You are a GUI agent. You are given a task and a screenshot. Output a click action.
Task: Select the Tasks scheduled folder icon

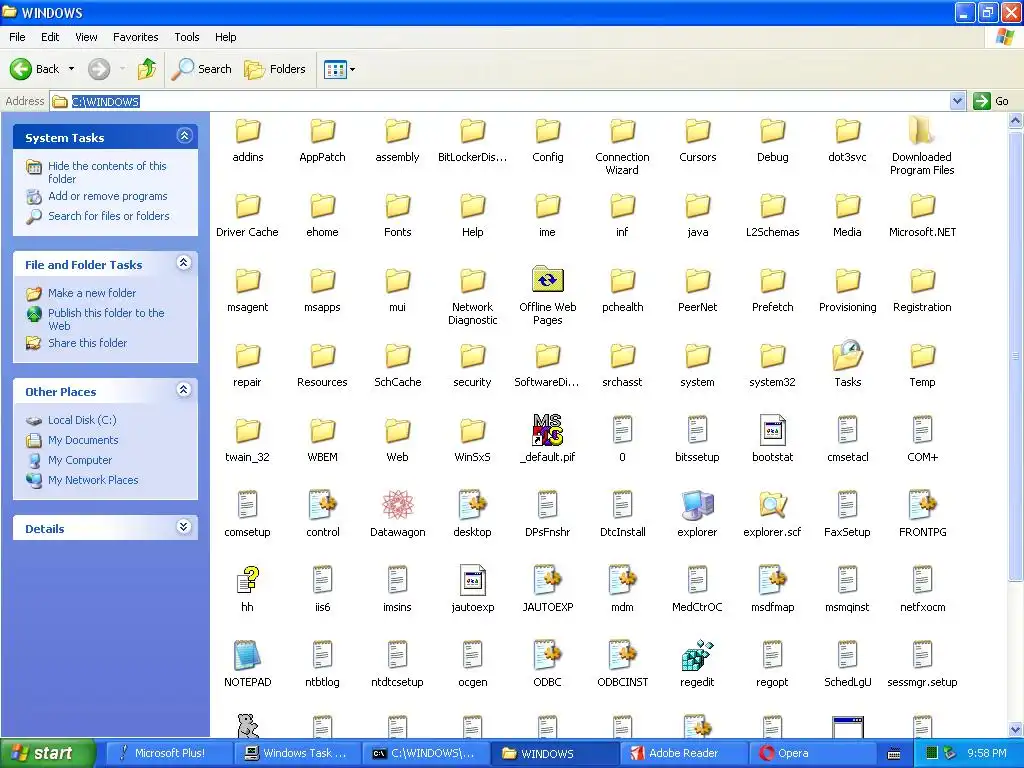[847, 355]
